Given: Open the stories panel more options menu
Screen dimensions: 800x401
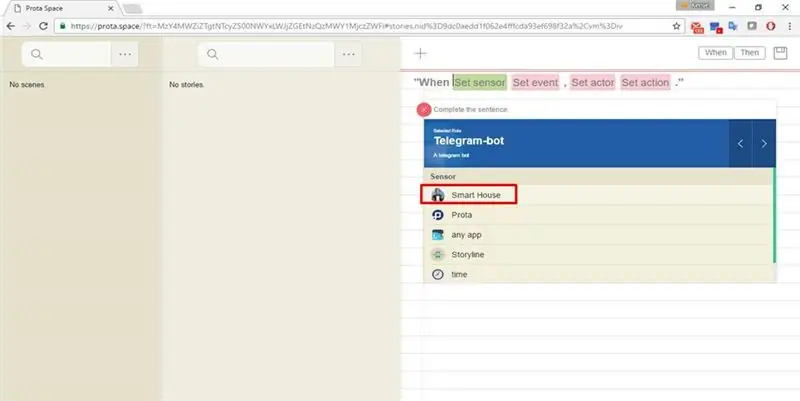Looking at the screenshot, I should coord(348,54).
